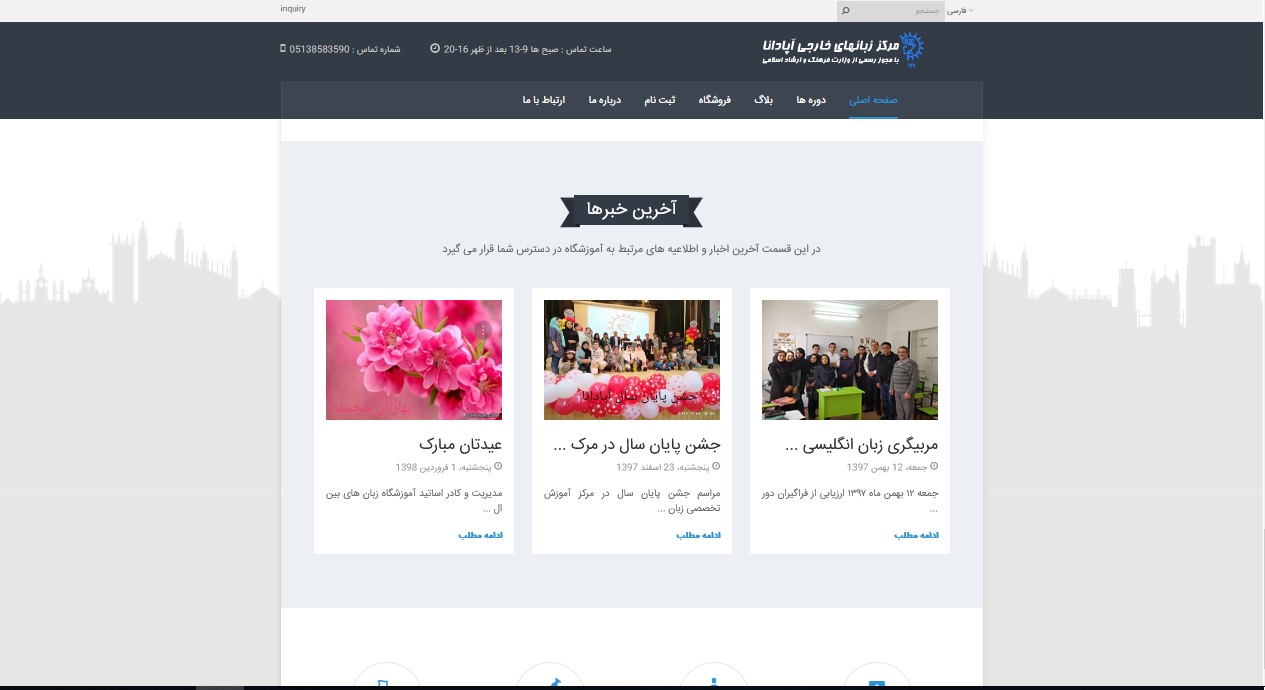This screenshot has height=690, width=1265.
Task: Go to صفحه اصلی menu item
Action: click(873, 100)
